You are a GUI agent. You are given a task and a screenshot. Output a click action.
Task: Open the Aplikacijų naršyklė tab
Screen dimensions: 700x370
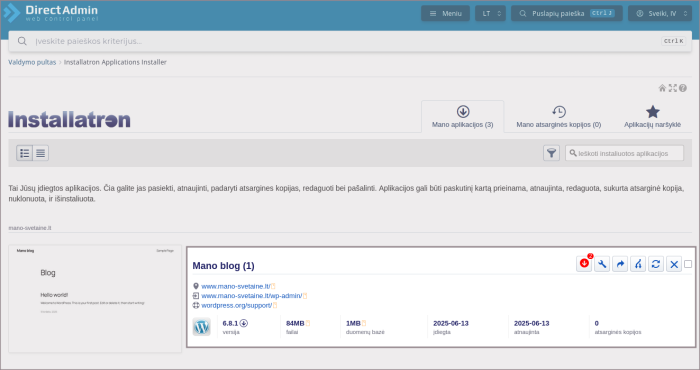(652, 117)
